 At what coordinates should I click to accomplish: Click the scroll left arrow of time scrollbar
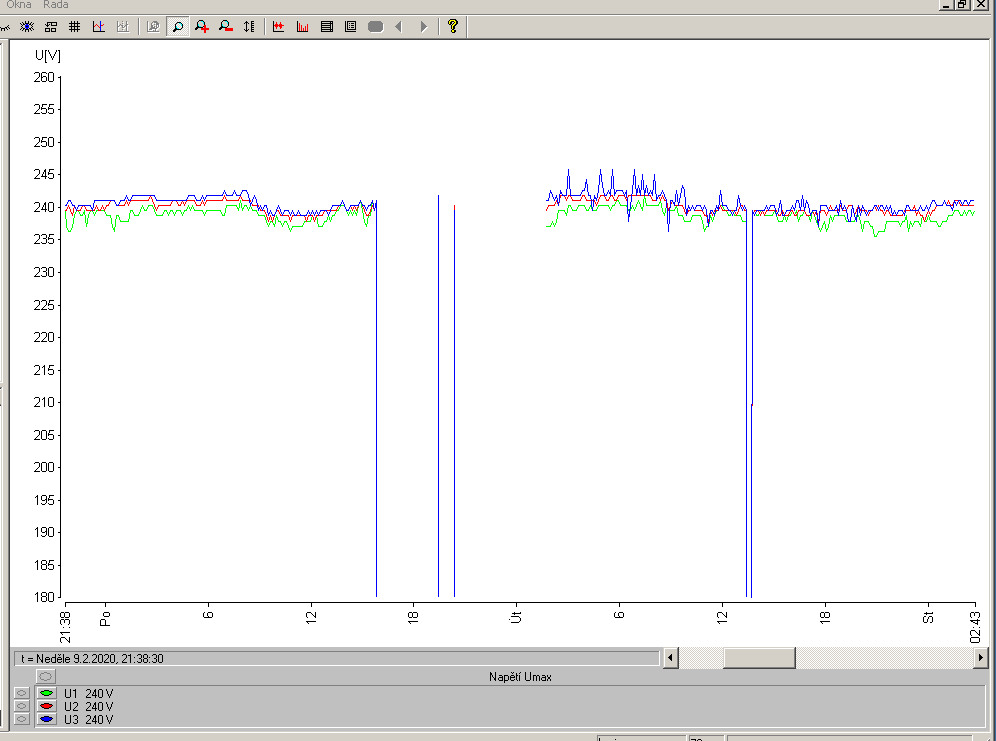[671, 658]
